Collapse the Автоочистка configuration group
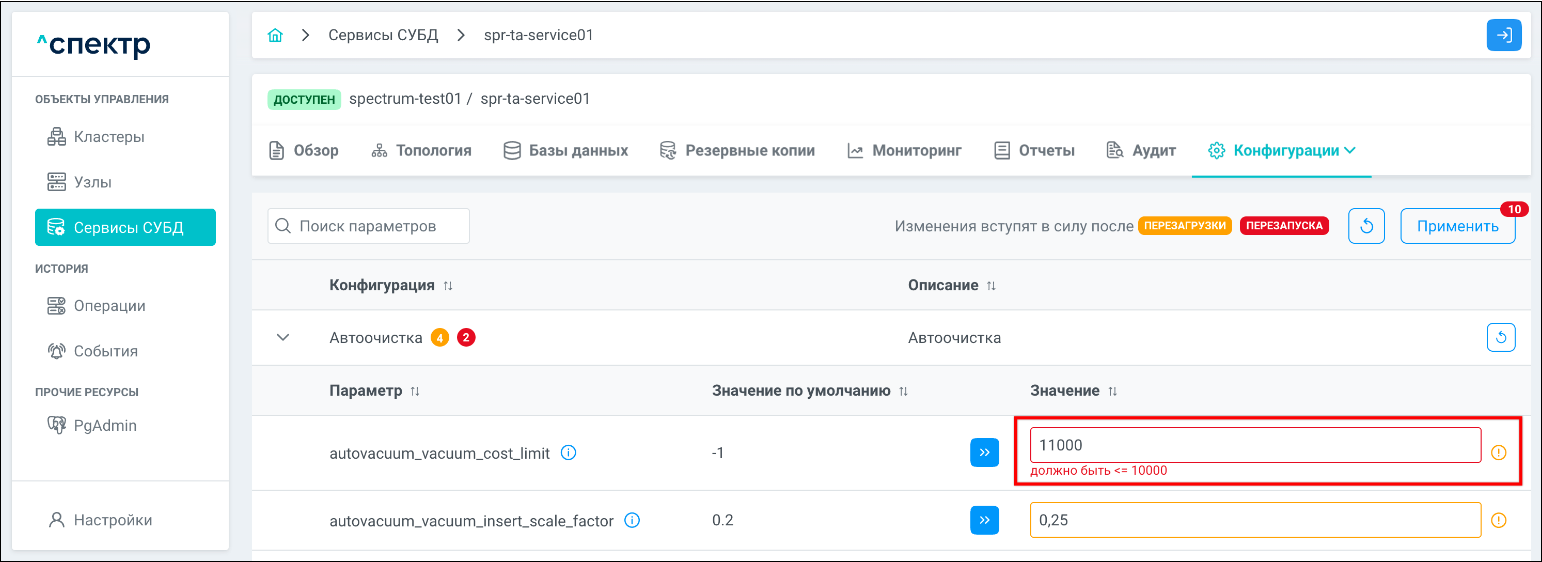The height and width of the screenshot is (562, 1542). tap(283, 338)
